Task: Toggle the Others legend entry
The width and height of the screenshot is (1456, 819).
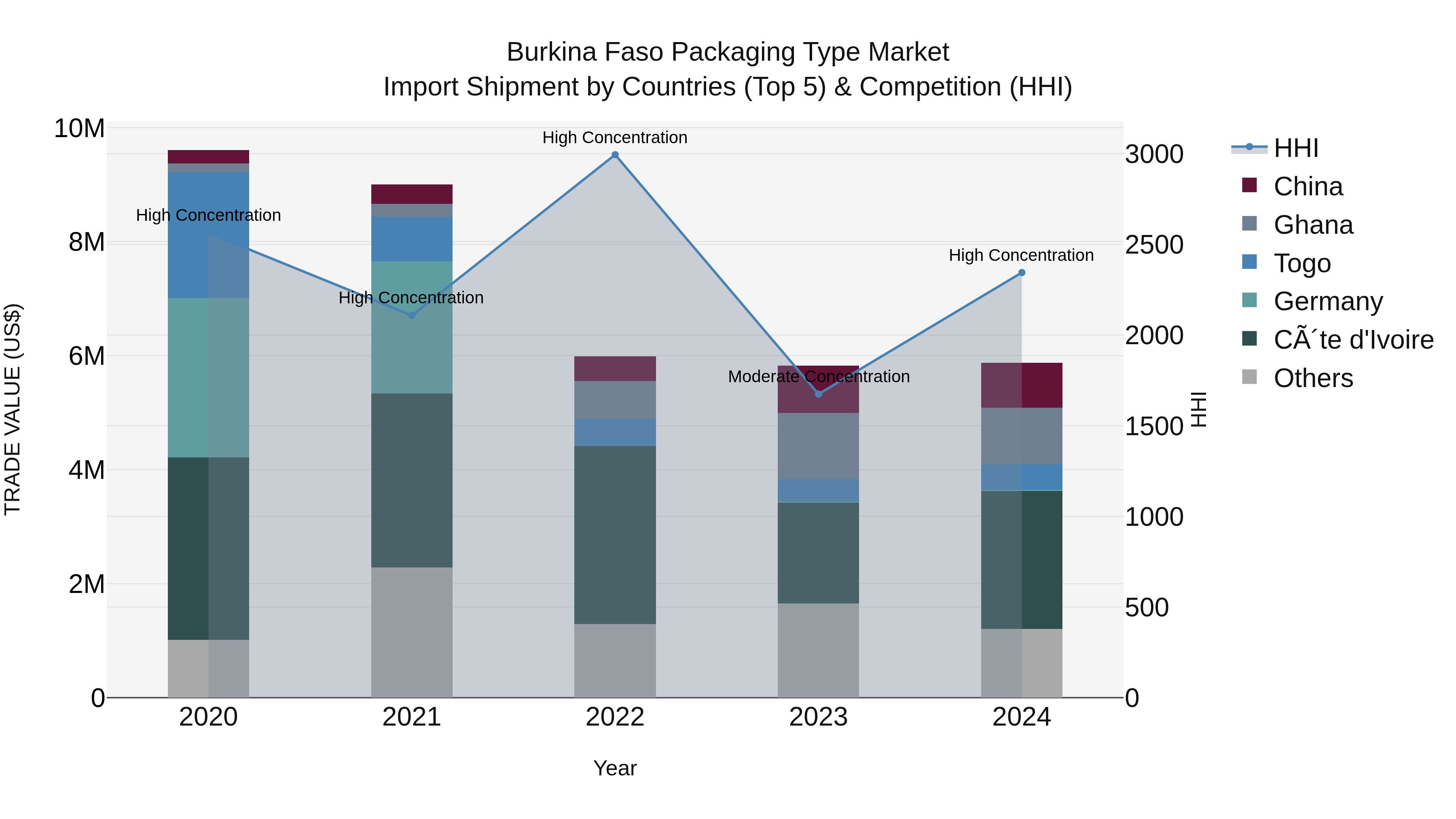Action: click(1297, 378)
